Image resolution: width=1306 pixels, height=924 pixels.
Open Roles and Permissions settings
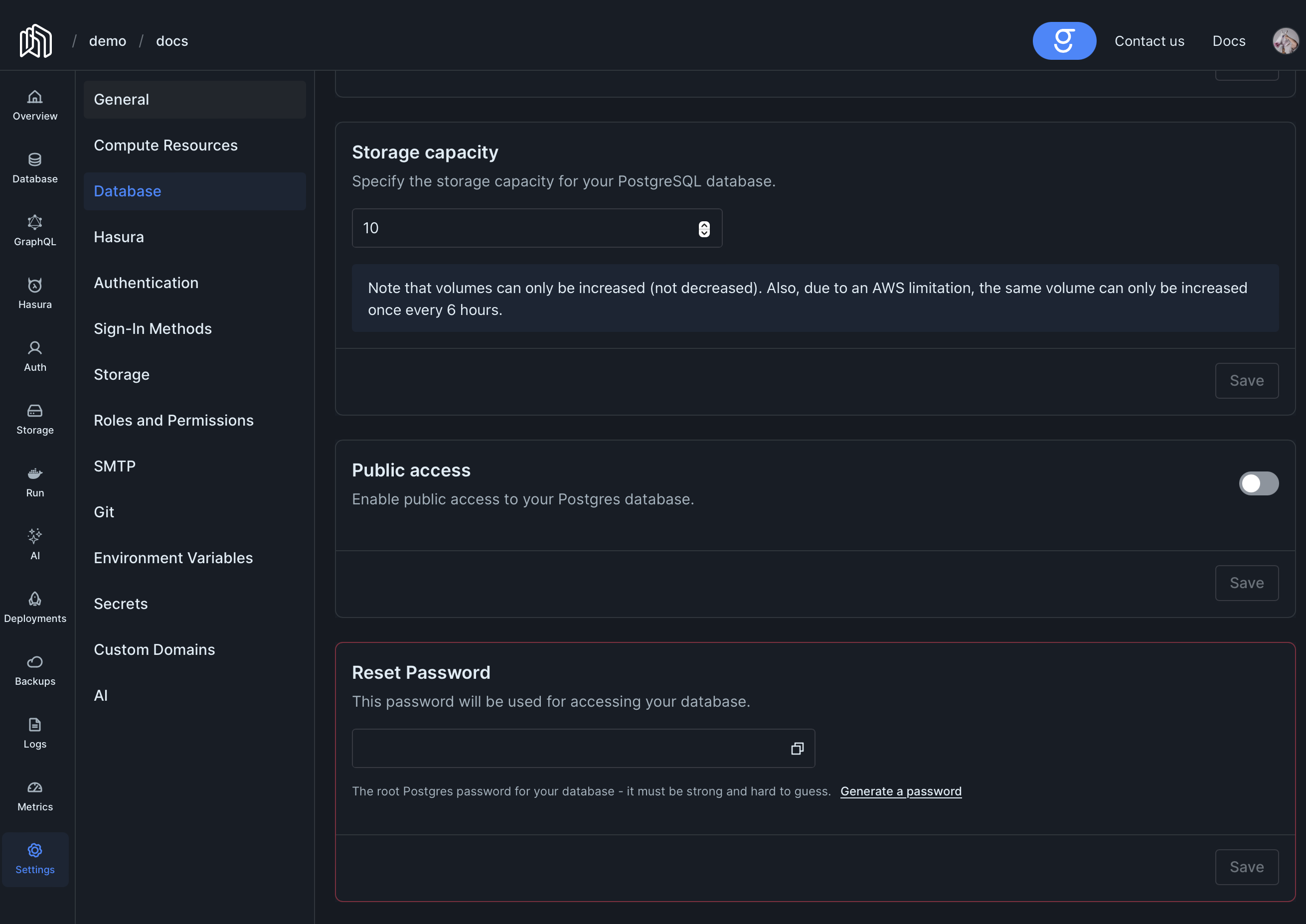(x=173, y=421)
